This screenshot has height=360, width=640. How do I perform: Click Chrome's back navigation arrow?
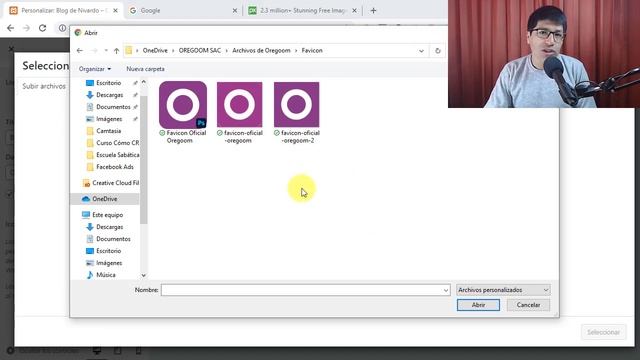10,28
